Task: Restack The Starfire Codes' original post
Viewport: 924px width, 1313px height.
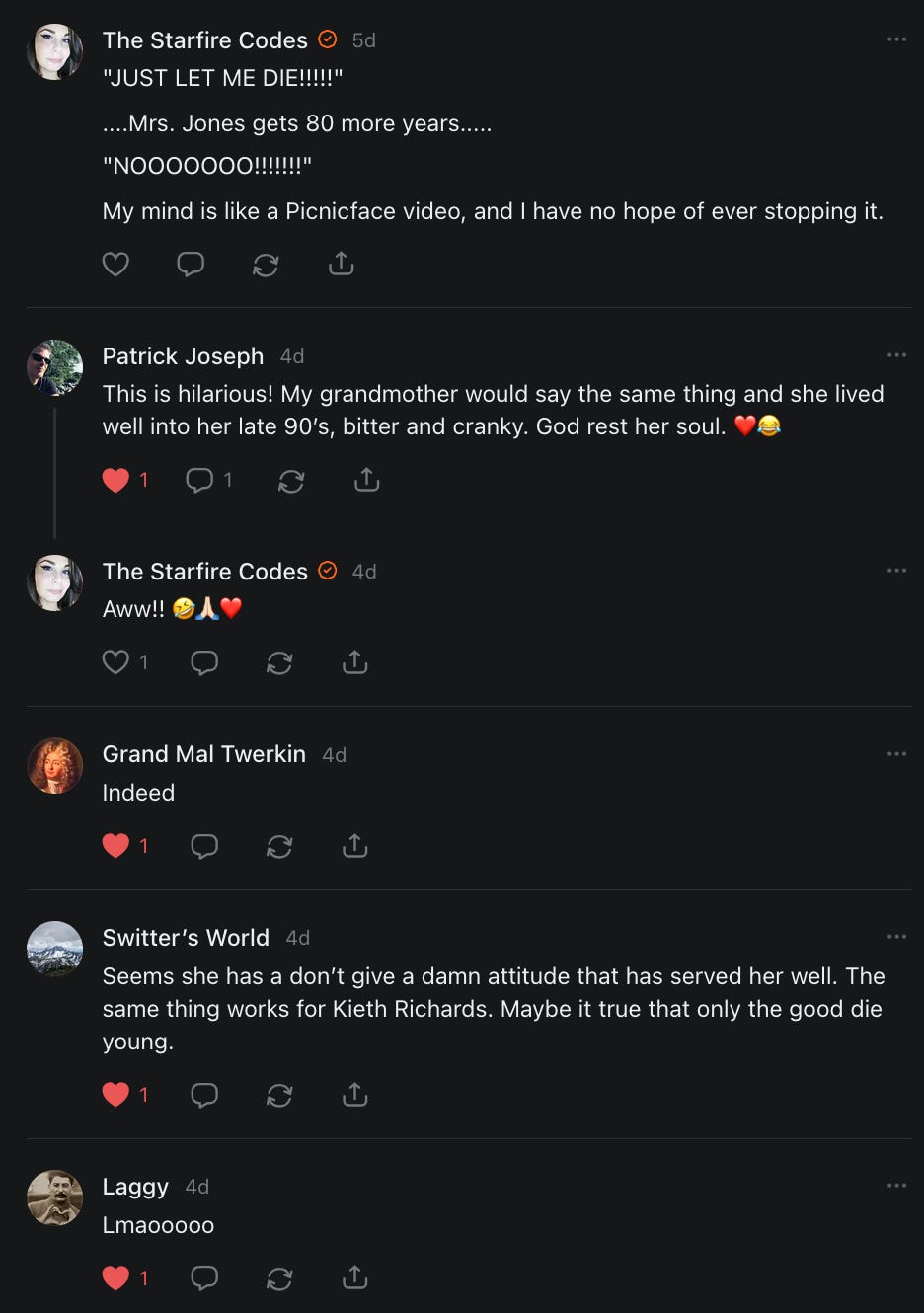Action: pos(266,264)
